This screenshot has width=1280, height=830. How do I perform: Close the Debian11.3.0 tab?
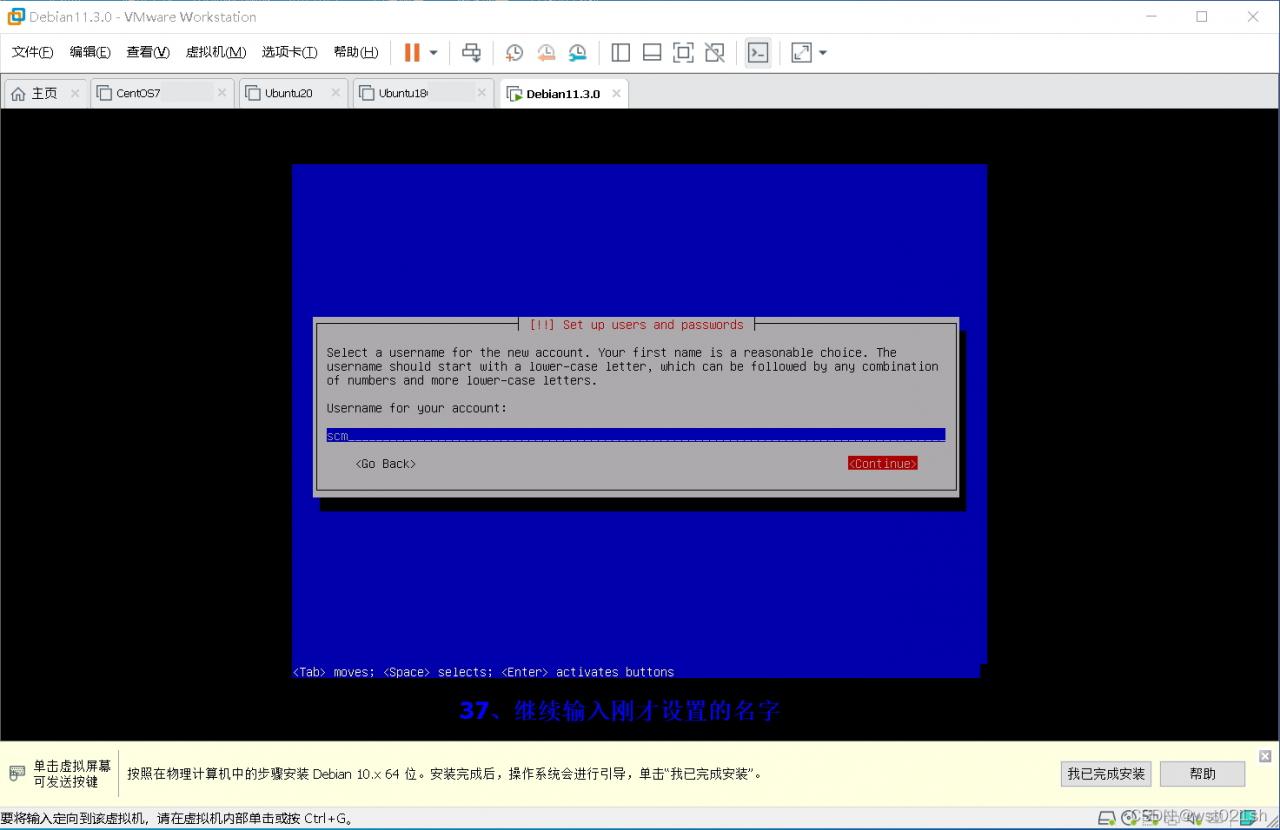(617, 93)
